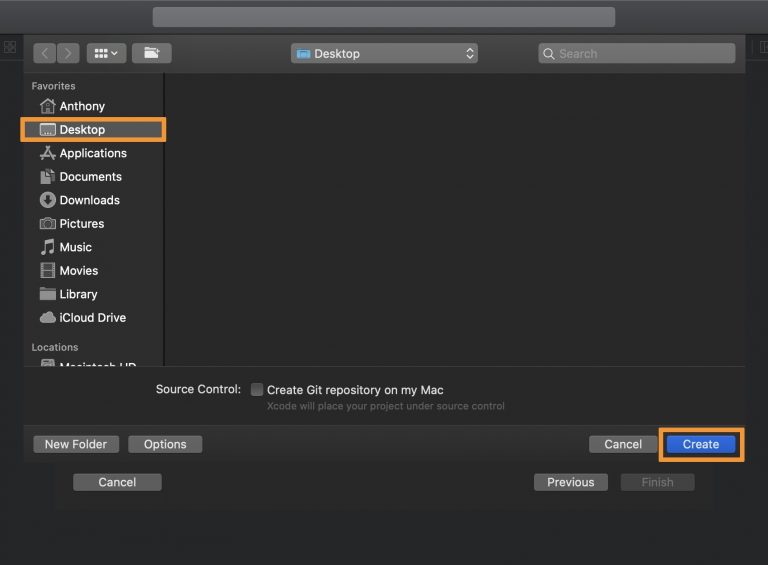Click the Library folder icon
Viewport: 768px width, 565px height.
click(x=48, y=294)
